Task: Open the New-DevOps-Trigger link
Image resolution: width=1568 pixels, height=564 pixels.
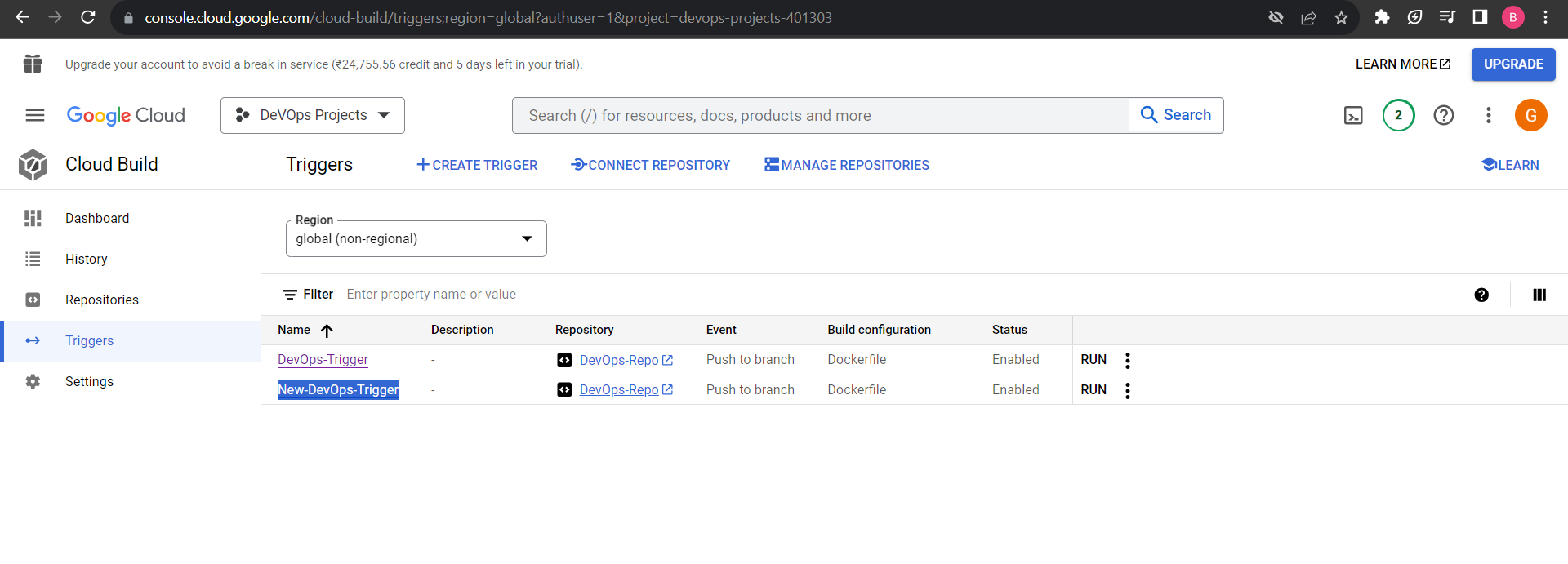Action: pos(338,389)
